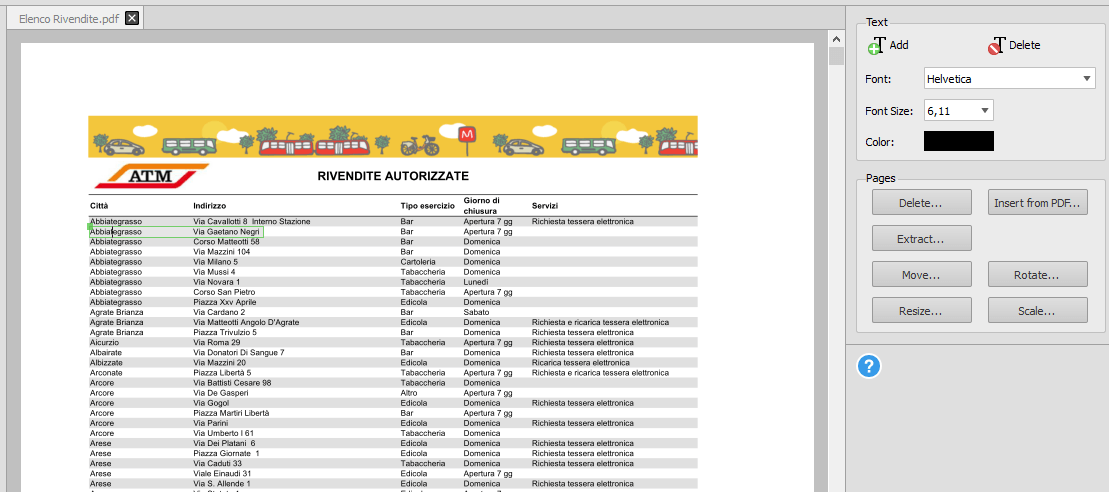The width and height of the screenshot is (1109, 492).
Task: Click the Via S. Allende 1 address
Action: (x=221, y=484)
